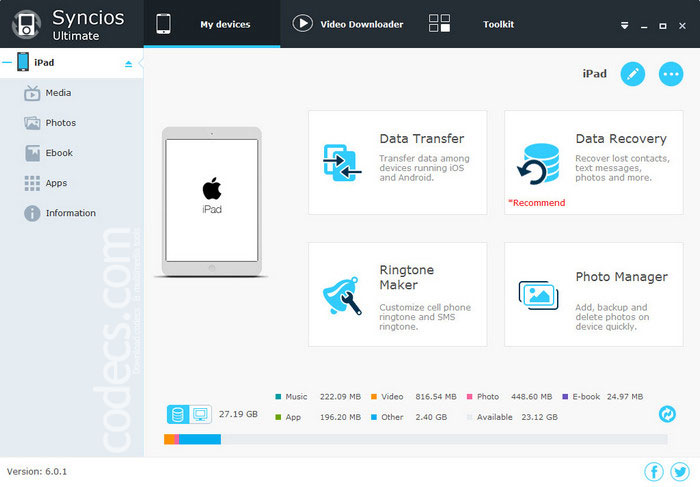Screen dimensions: 700x487
Task: Click the Other legend color swatch
Action: [374, 417]
